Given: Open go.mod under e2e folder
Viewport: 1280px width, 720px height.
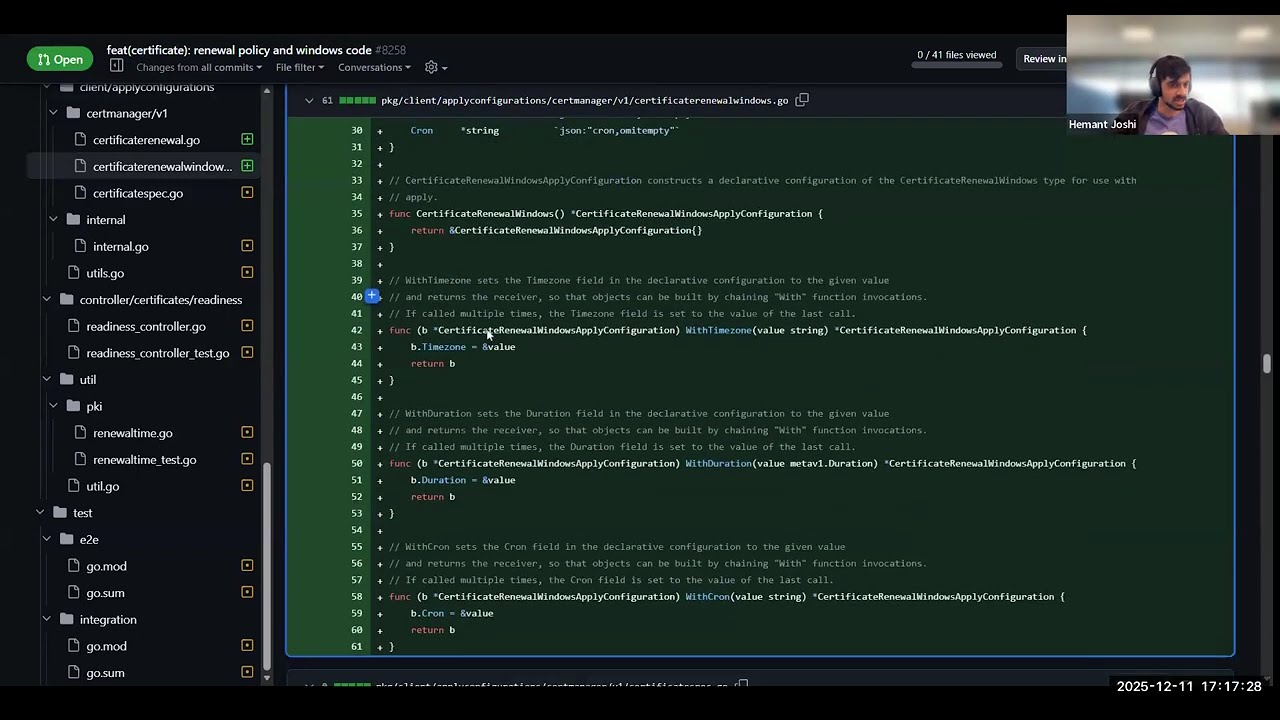Looking at the screenshot, I should pos(106,566).
